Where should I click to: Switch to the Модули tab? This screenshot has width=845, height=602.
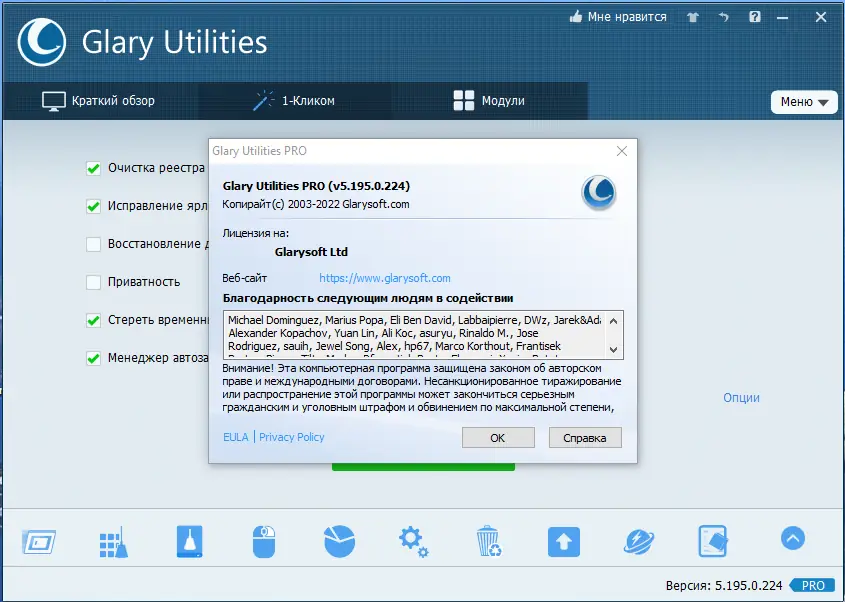tap(489, 101)
